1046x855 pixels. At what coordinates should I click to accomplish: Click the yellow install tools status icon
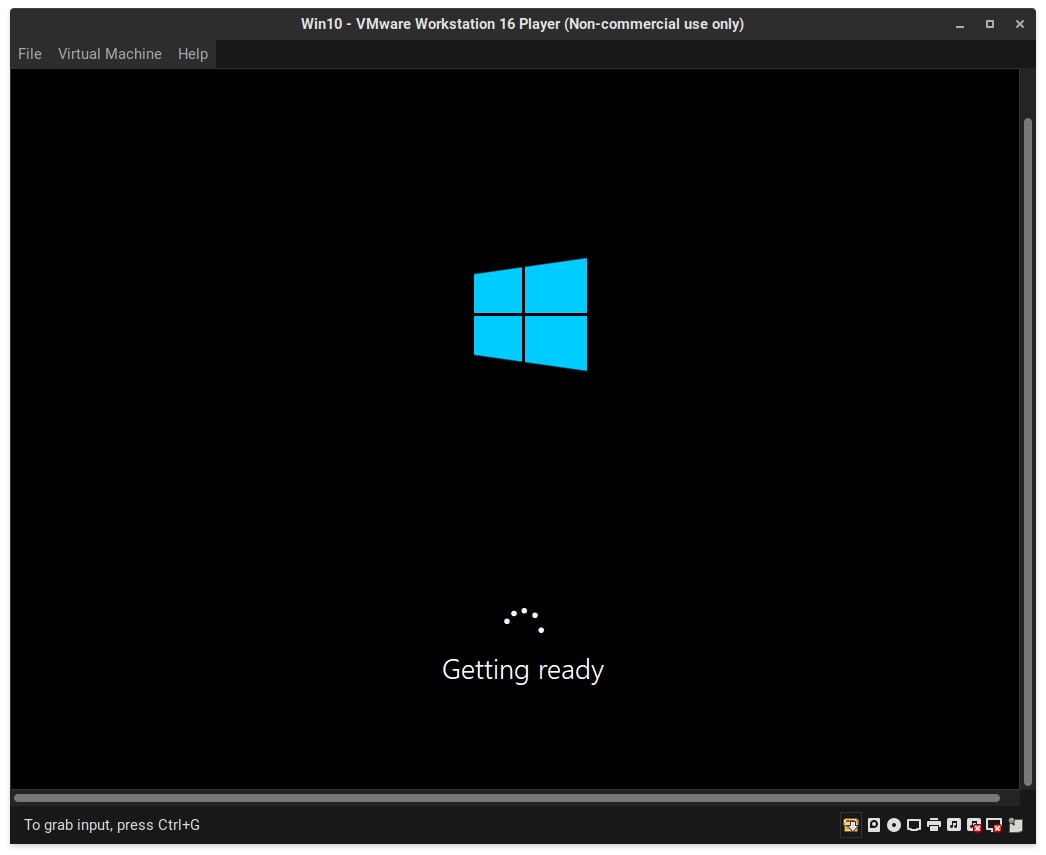[851, 825]
